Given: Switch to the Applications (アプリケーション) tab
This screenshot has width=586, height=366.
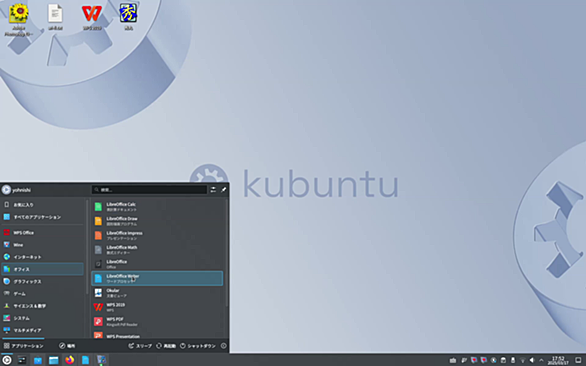Looking at the screenshot, I should coord(24,346).
